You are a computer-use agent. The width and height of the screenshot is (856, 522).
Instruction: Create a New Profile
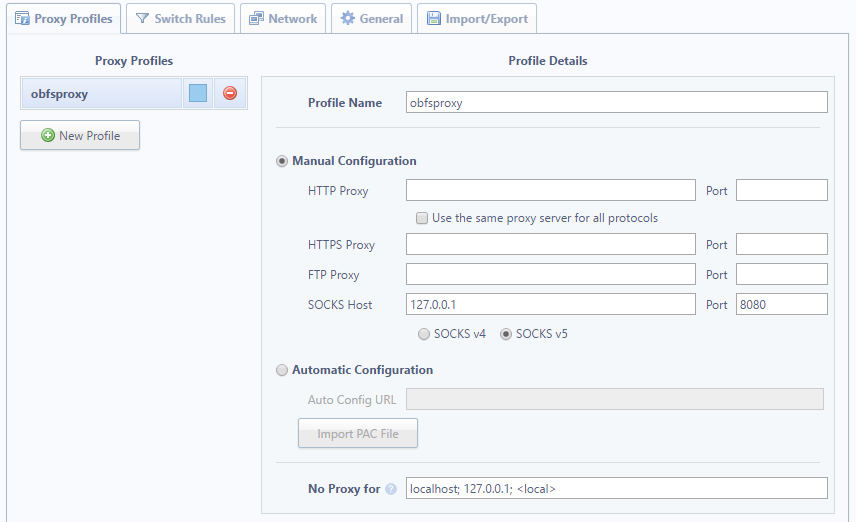coord(80,135)
